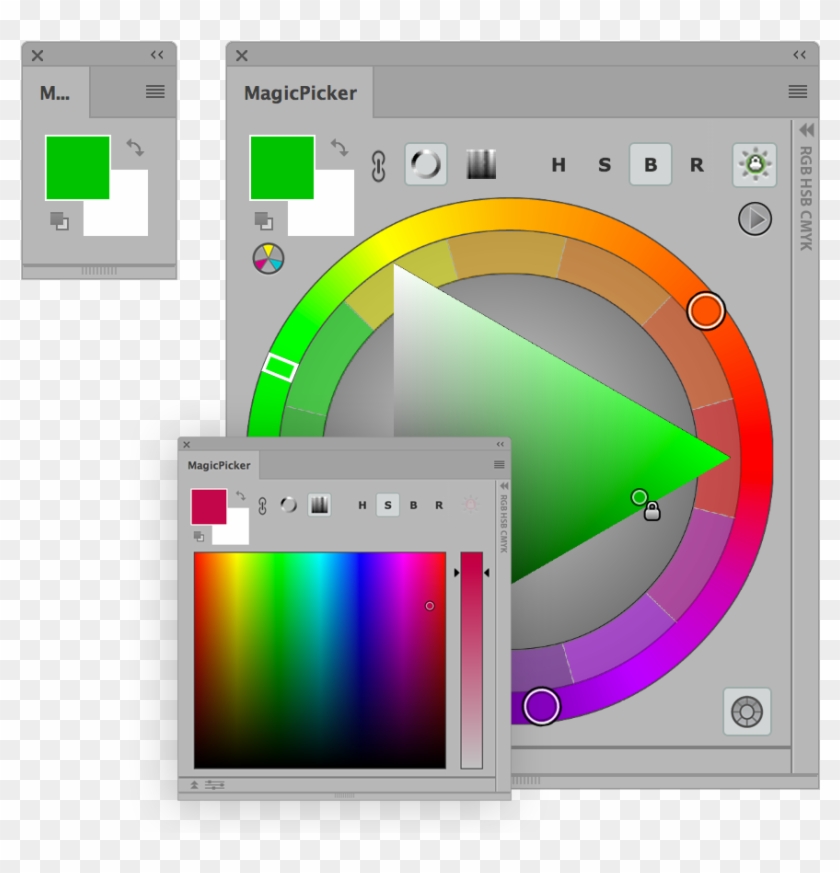Click the orange scheme handle on hue ring
Screen dimensions: 840x873
(x=706, y=311)
